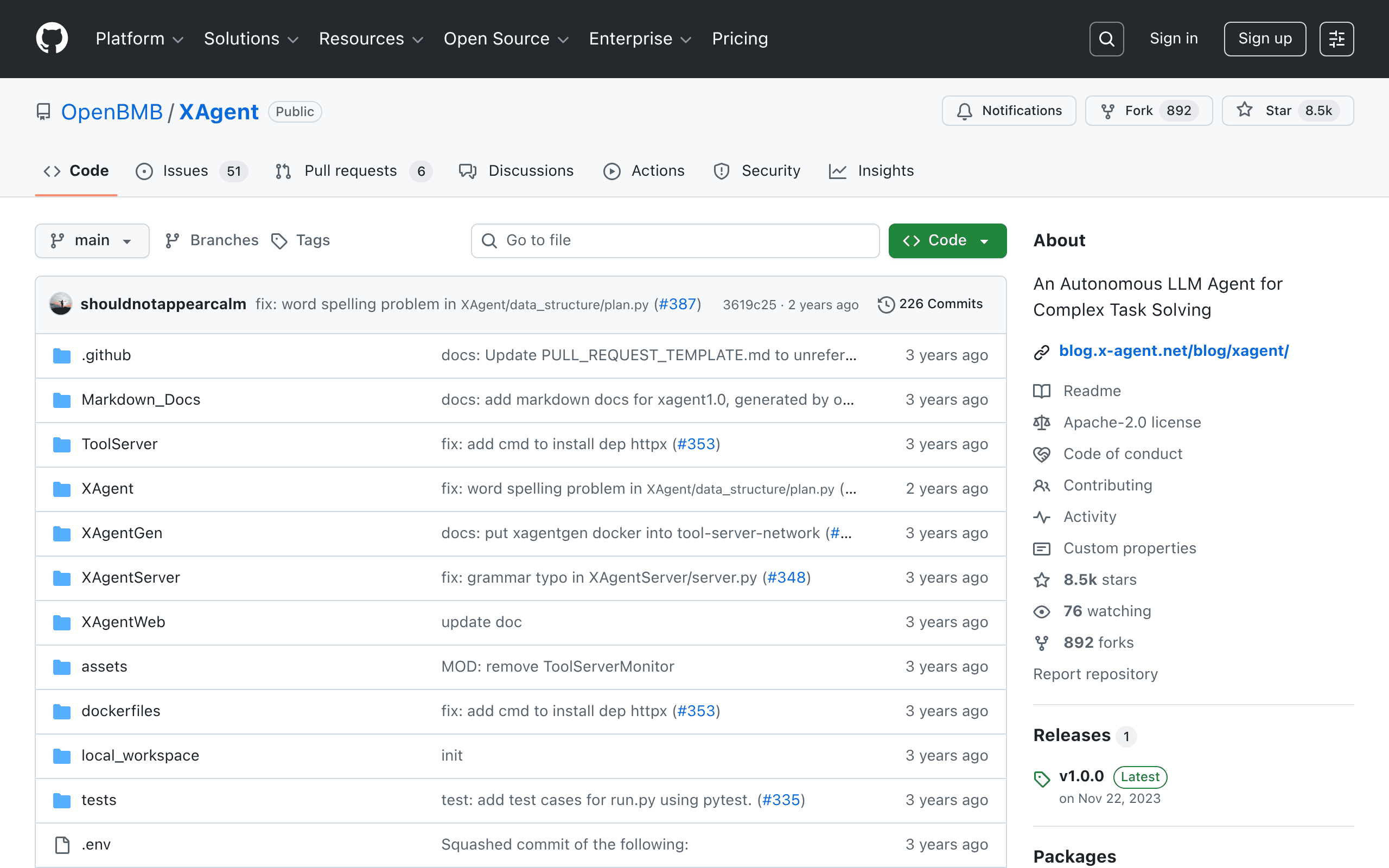Open the blog.x-agent.net link

coord(1173,351)
